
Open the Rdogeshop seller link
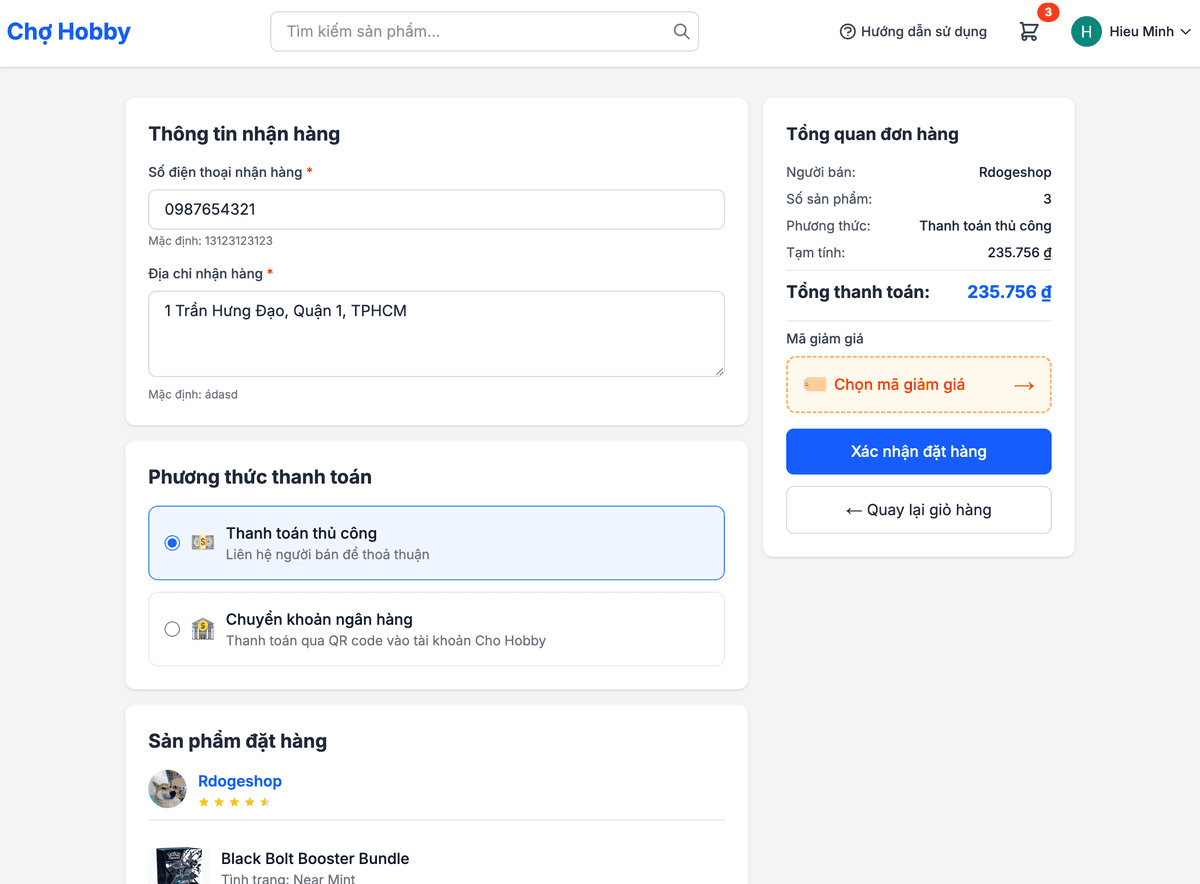point(239,781)
